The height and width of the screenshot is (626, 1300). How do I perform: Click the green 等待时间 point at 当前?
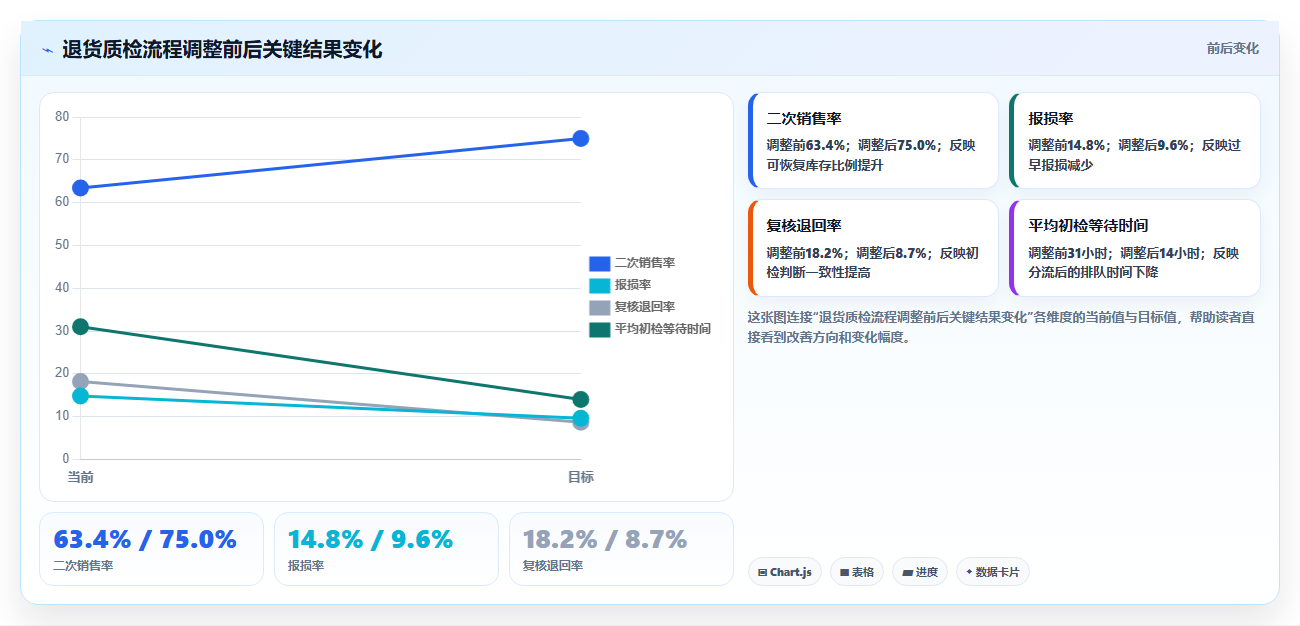pyautogui.click(x=81, y=327)
